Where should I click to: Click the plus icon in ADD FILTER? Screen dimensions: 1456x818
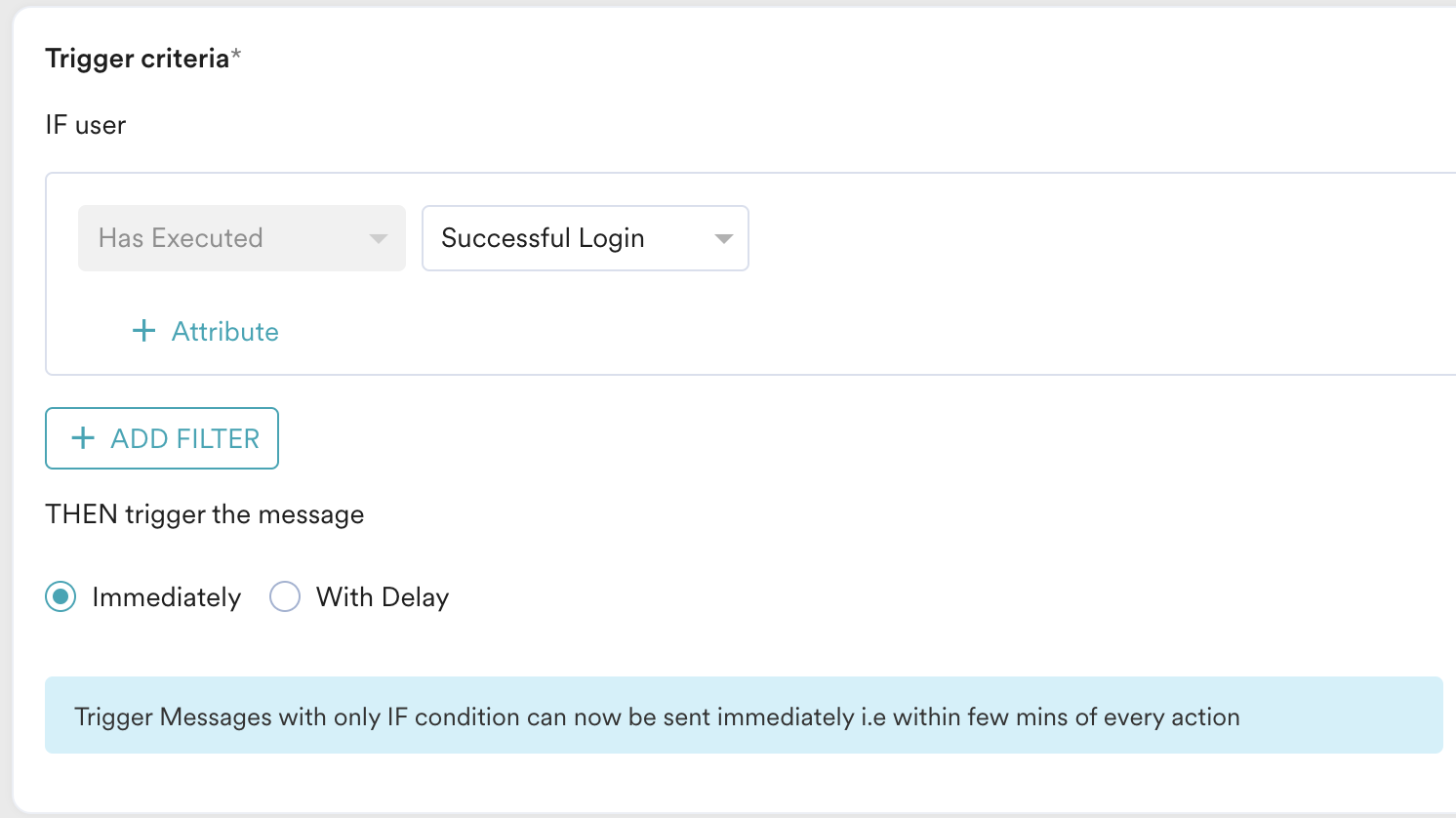84,438
